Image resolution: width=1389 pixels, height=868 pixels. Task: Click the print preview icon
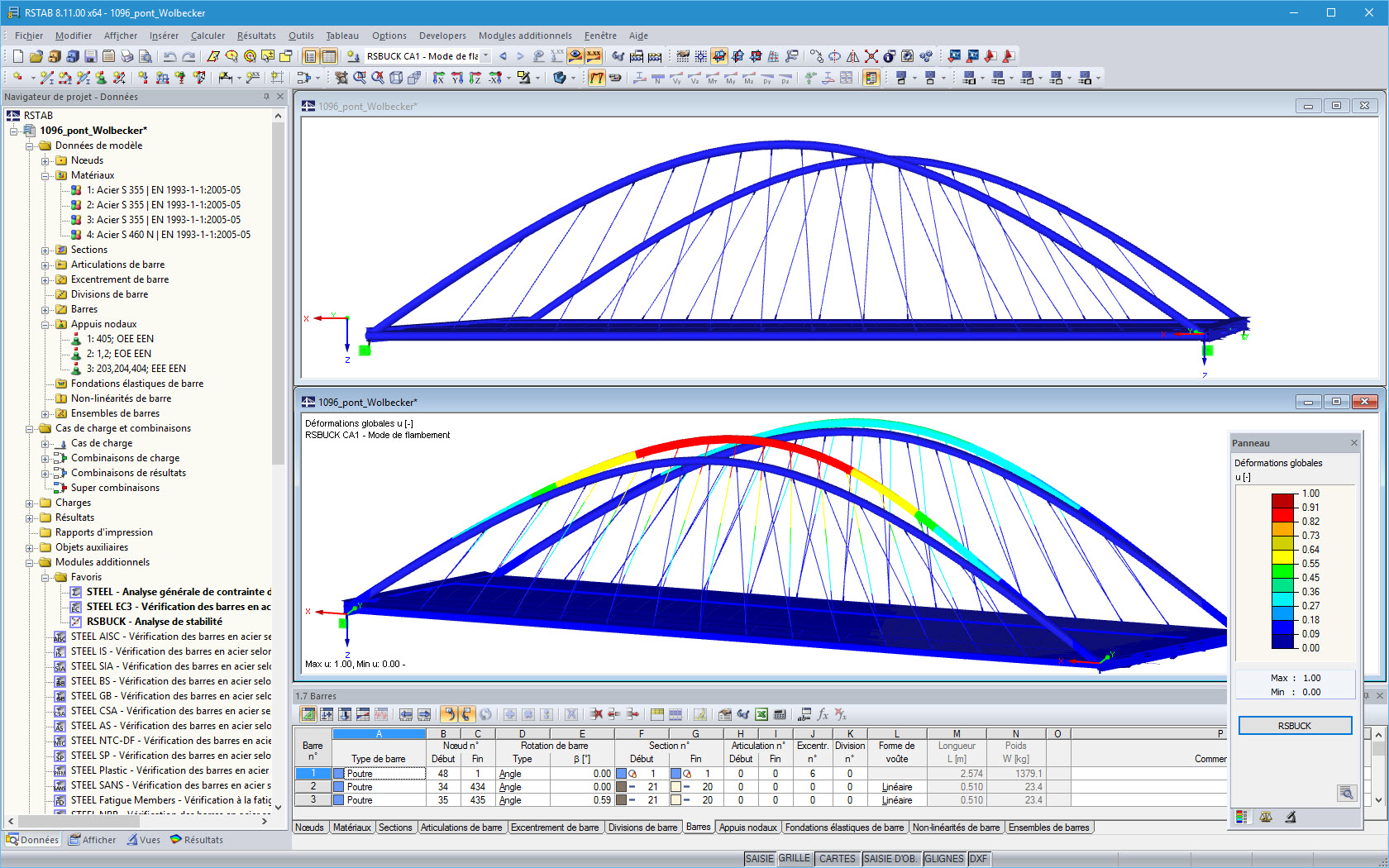(146, 56)
